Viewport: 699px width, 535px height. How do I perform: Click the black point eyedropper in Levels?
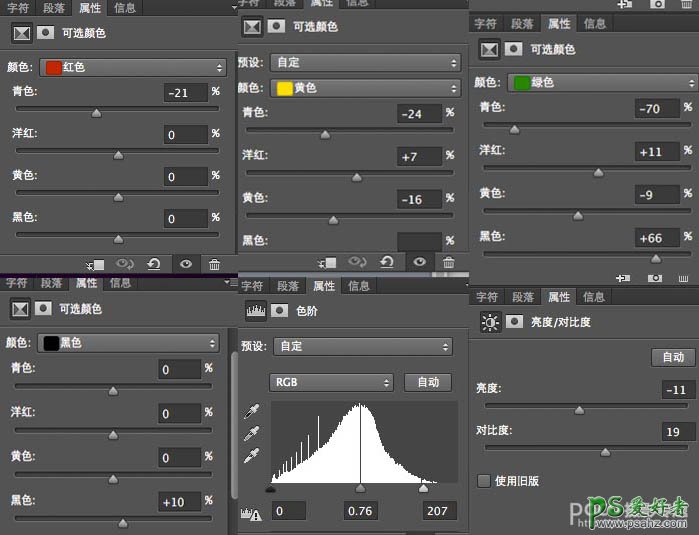(x=251, y=412)
